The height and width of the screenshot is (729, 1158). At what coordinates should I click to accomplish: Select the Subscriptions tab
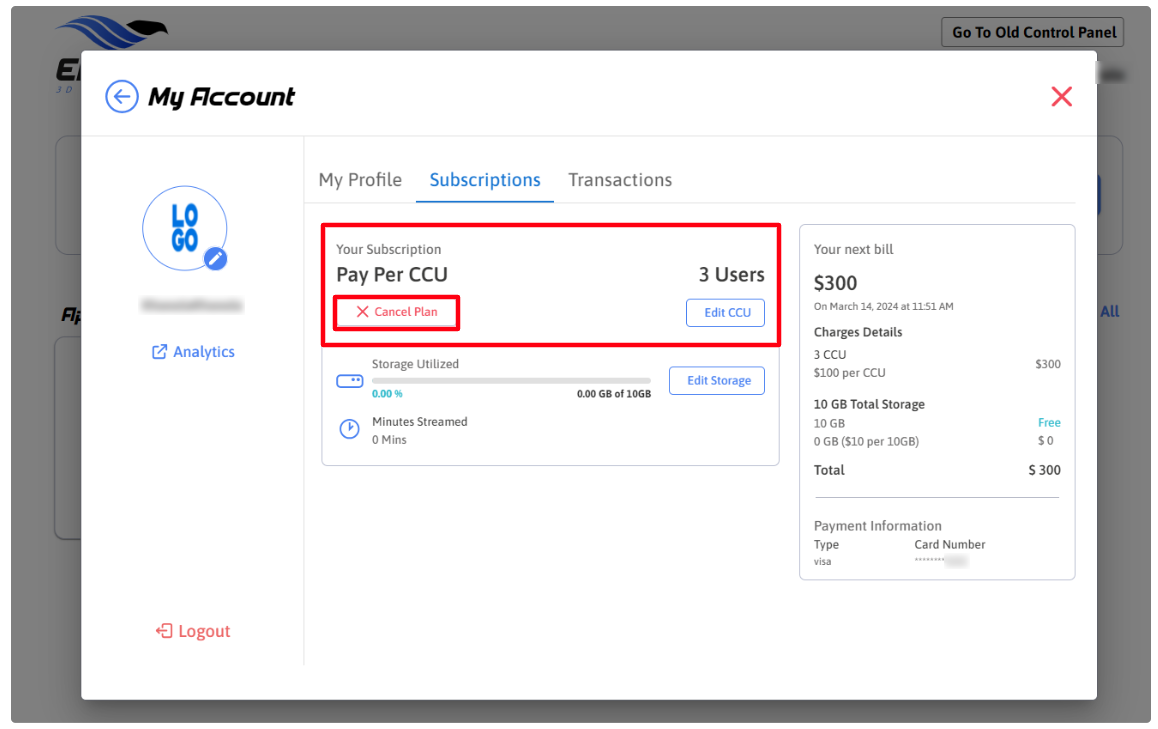click(485, 180)
